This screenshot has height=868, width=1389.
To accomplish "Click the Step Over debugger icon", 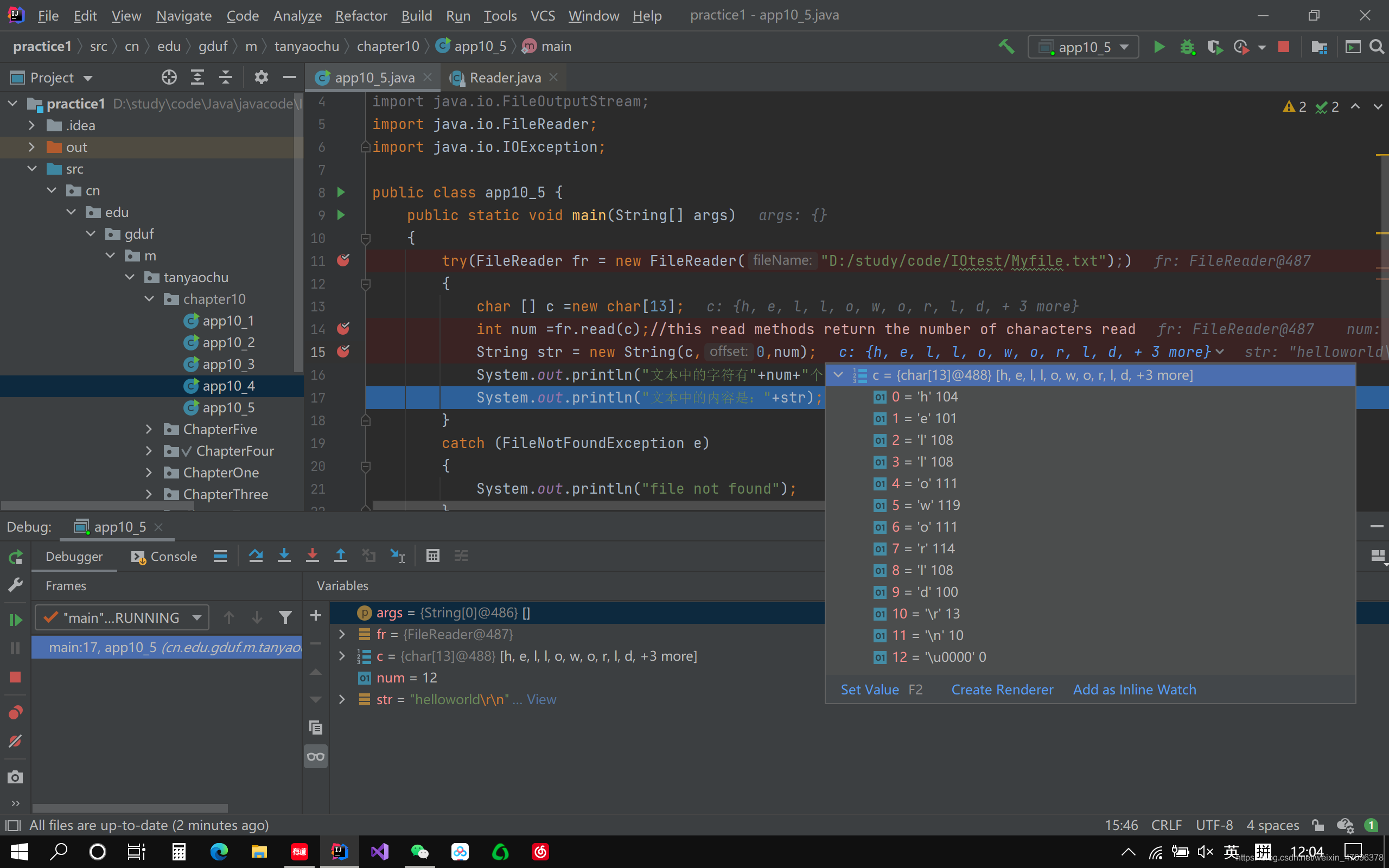I will [x=256, y=556].
